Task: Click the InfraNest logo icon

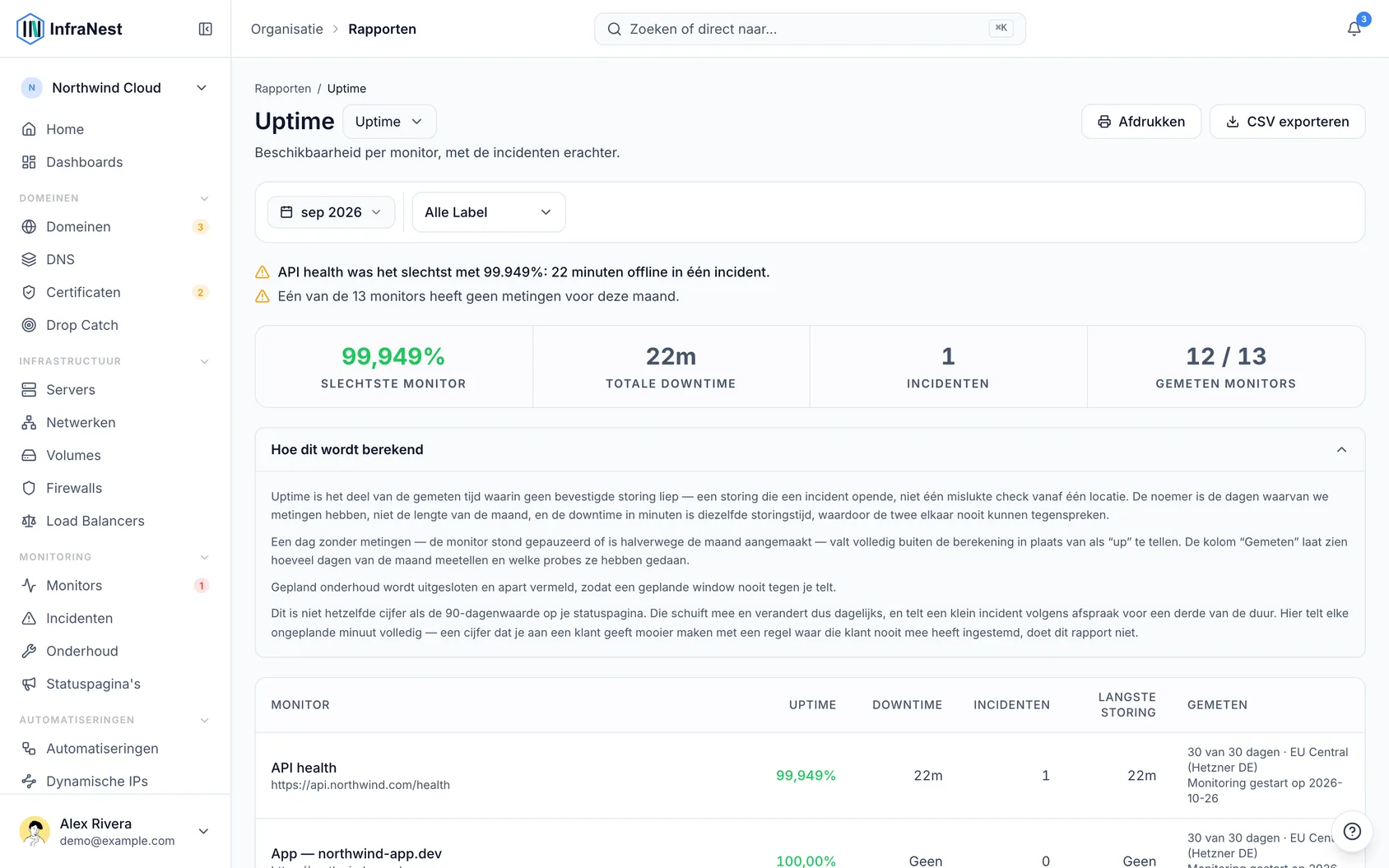Action: [x=30, y=29]
